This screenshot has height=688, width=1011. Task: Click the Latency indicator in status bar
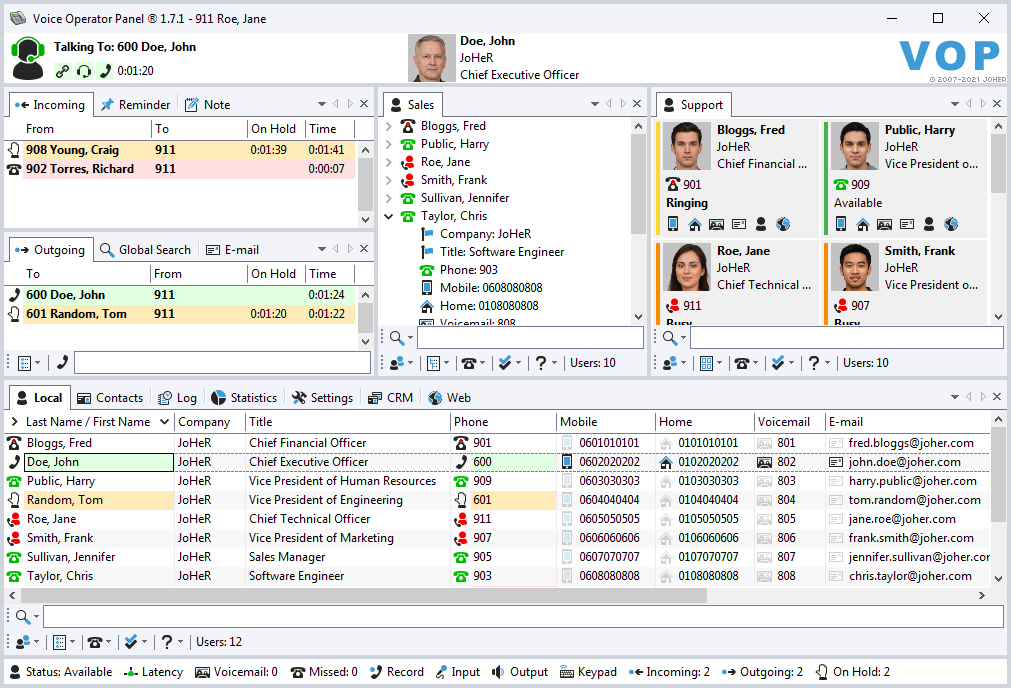click(153, 672)
